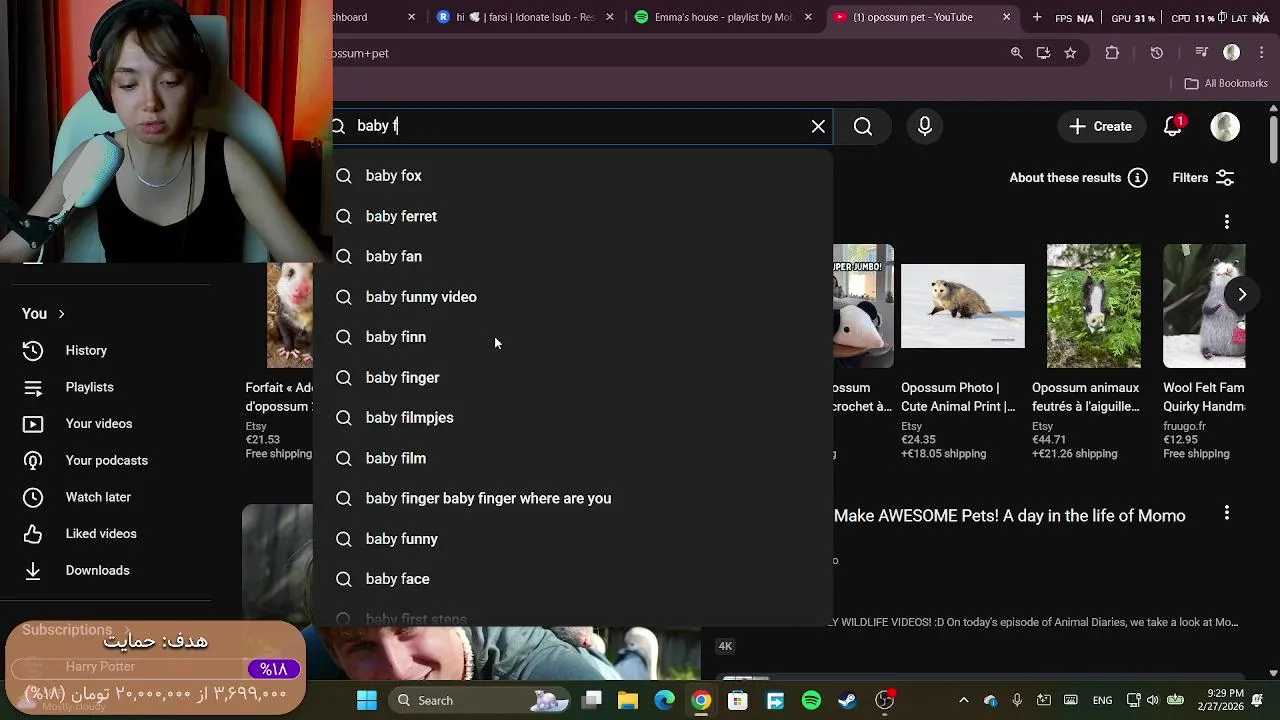Open the All Bookmarks folder
Image resolution: width=1280 pixels, height=720 pixels.
(x=1226, y=83)
